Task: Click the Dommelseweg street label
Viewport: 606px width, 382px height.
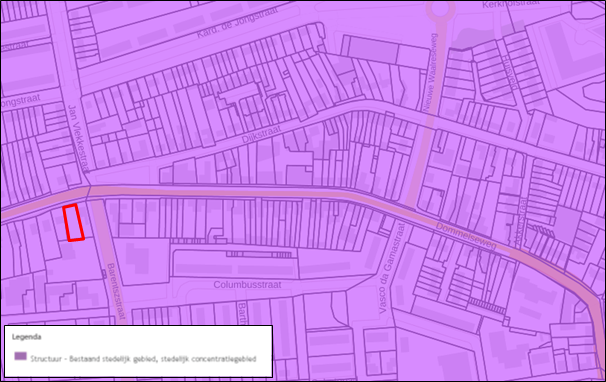Action: tap(466, 236)
